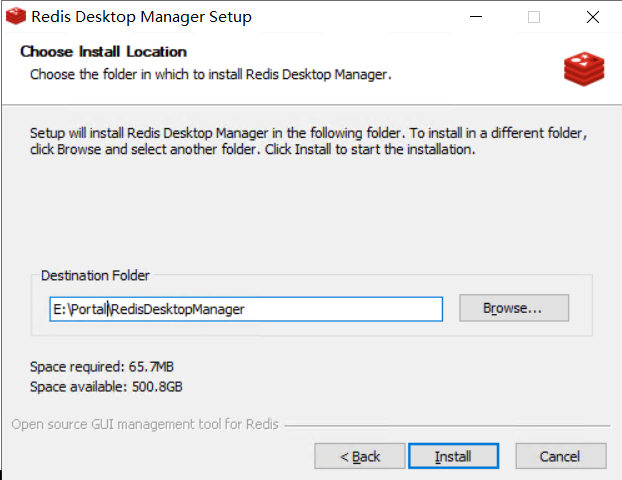Image resolution: width=622 pixels, height=480 pixels.
Task: Click the 'RedisDesktopManager' text in path field
Action: click(178, 309)
